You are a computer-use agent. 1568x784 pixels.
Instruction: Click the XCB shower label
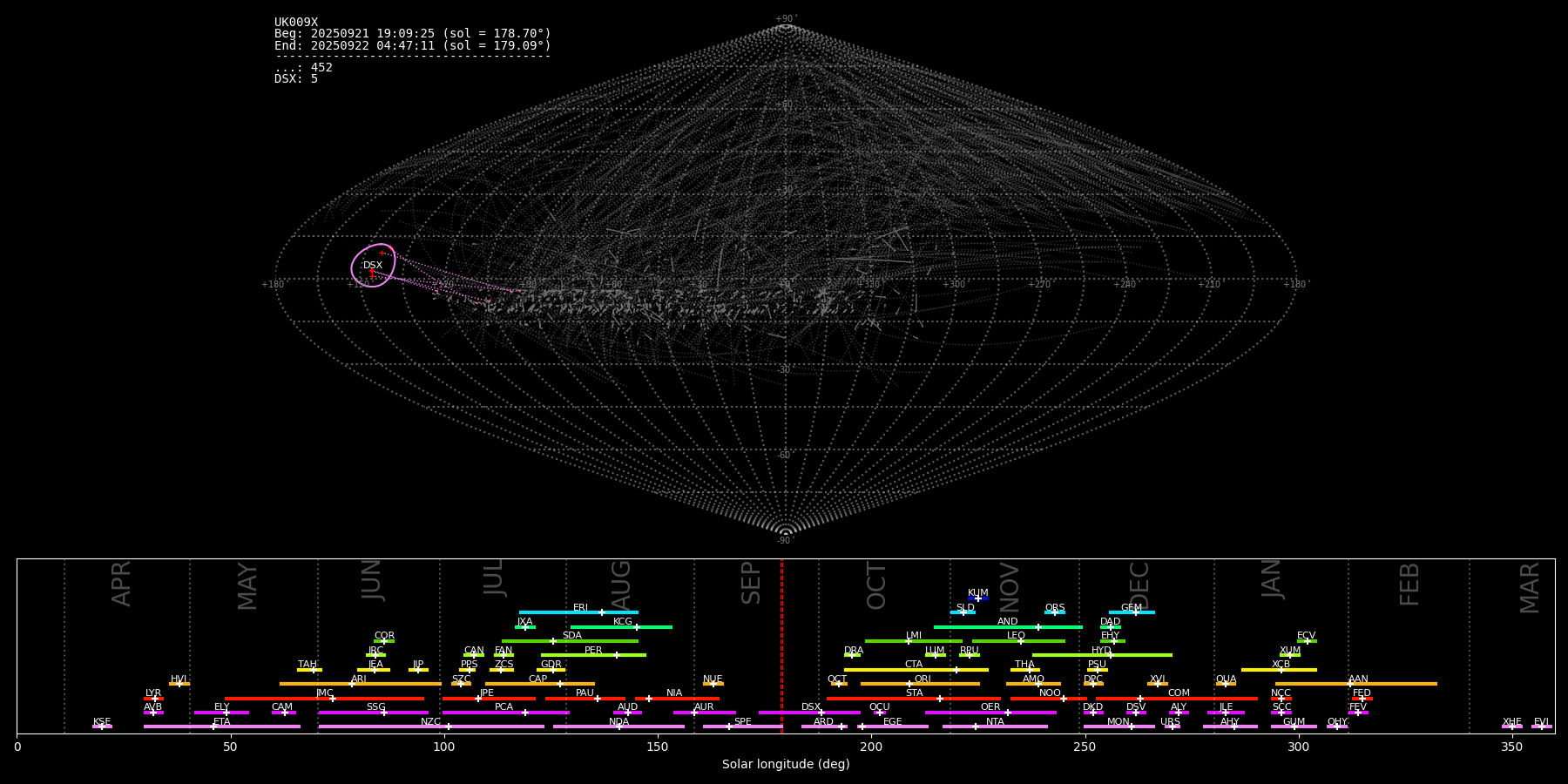[1281, 665]
